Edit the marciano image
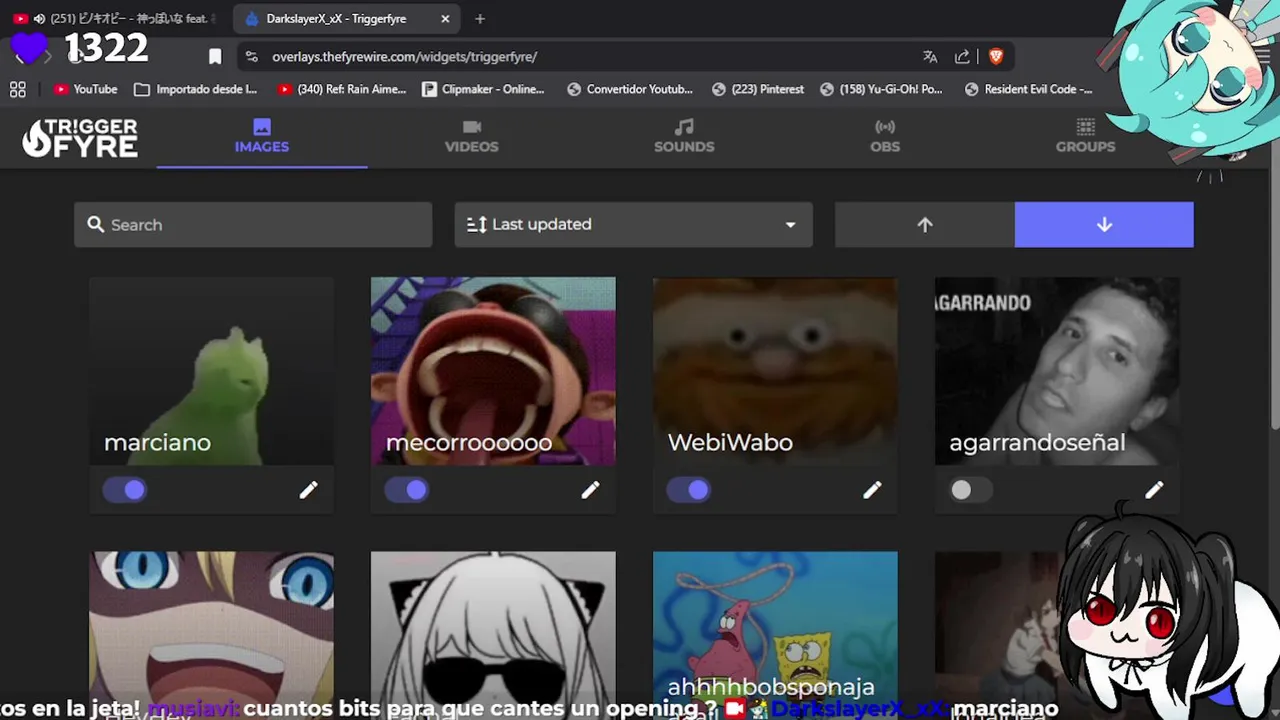Image resolution: width=1280 pixels, height=720 pixels. tap(308, 490)
